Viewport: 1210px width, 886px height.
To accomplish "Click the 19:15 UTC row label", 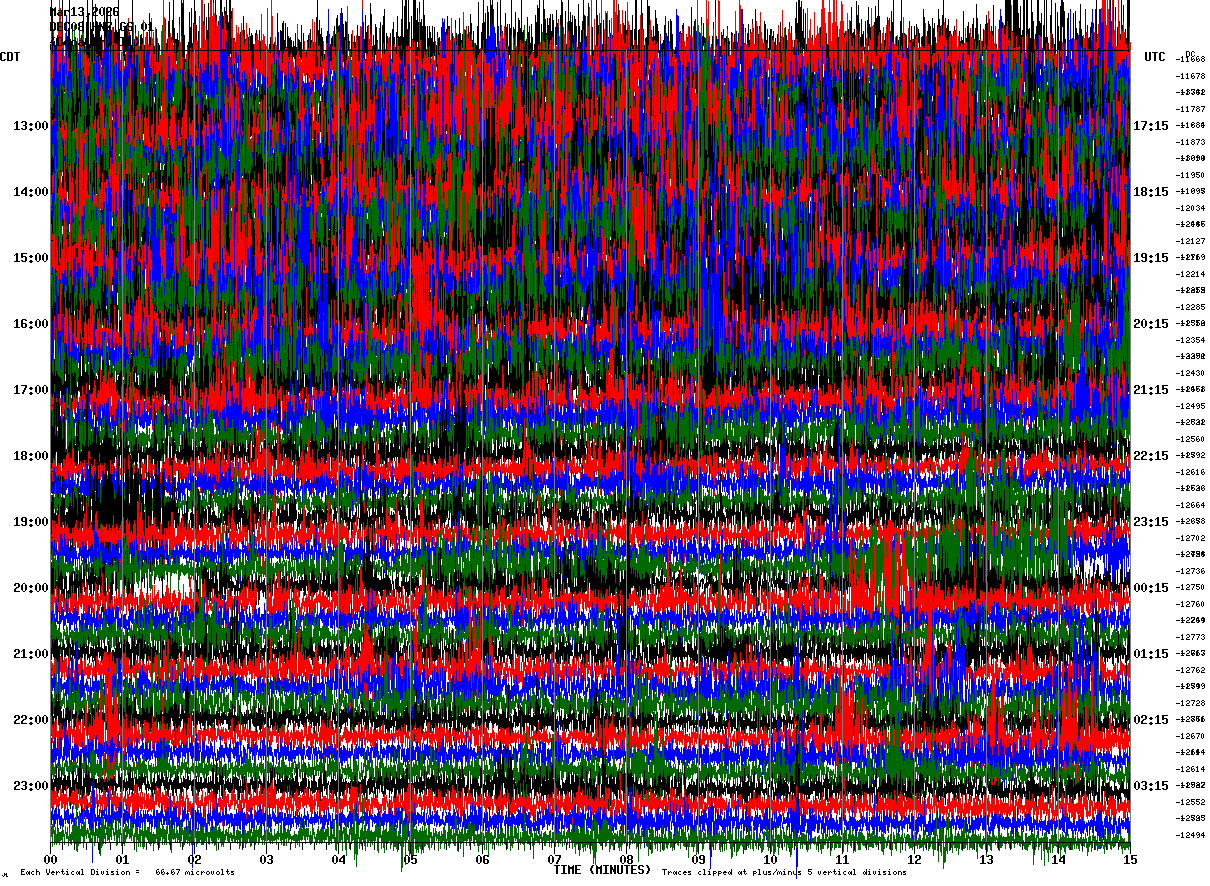I will point(1151,258).
